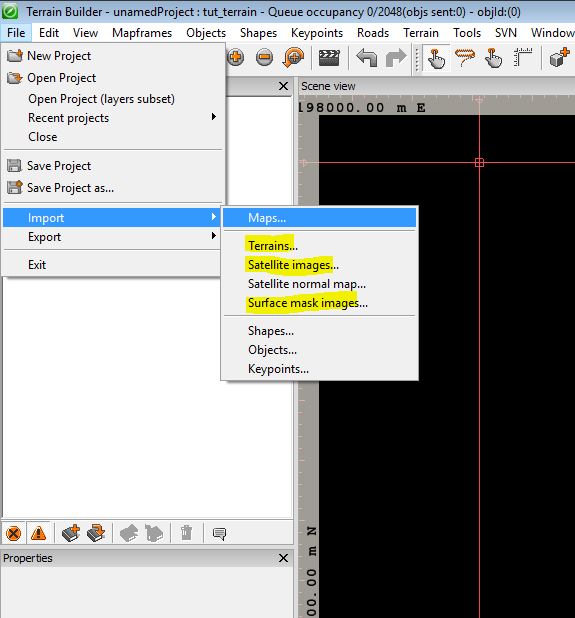
Task: Click the red crosshair marker in scene view
Action: click(479, 162)
